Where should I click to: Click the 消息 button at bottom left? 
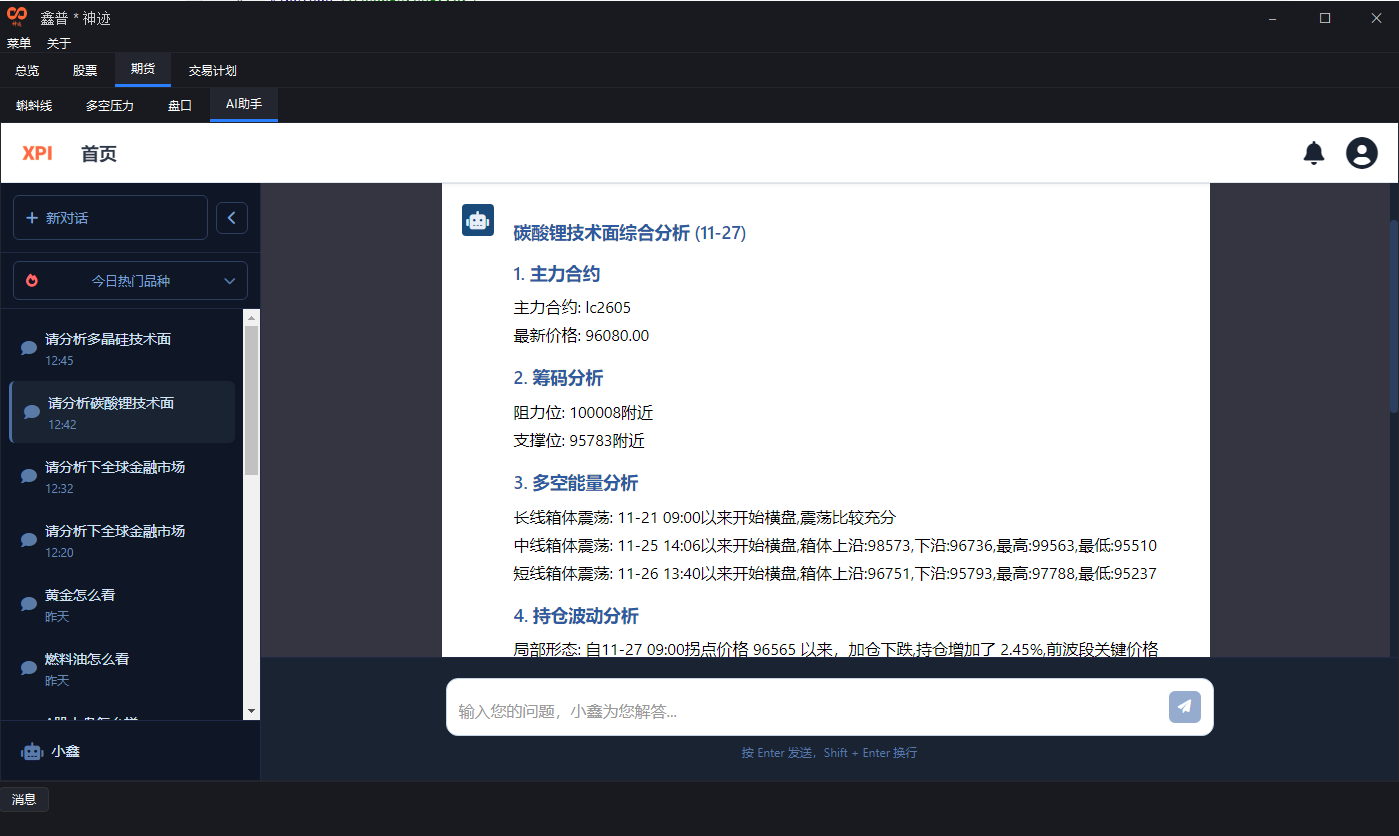point(24,799)
